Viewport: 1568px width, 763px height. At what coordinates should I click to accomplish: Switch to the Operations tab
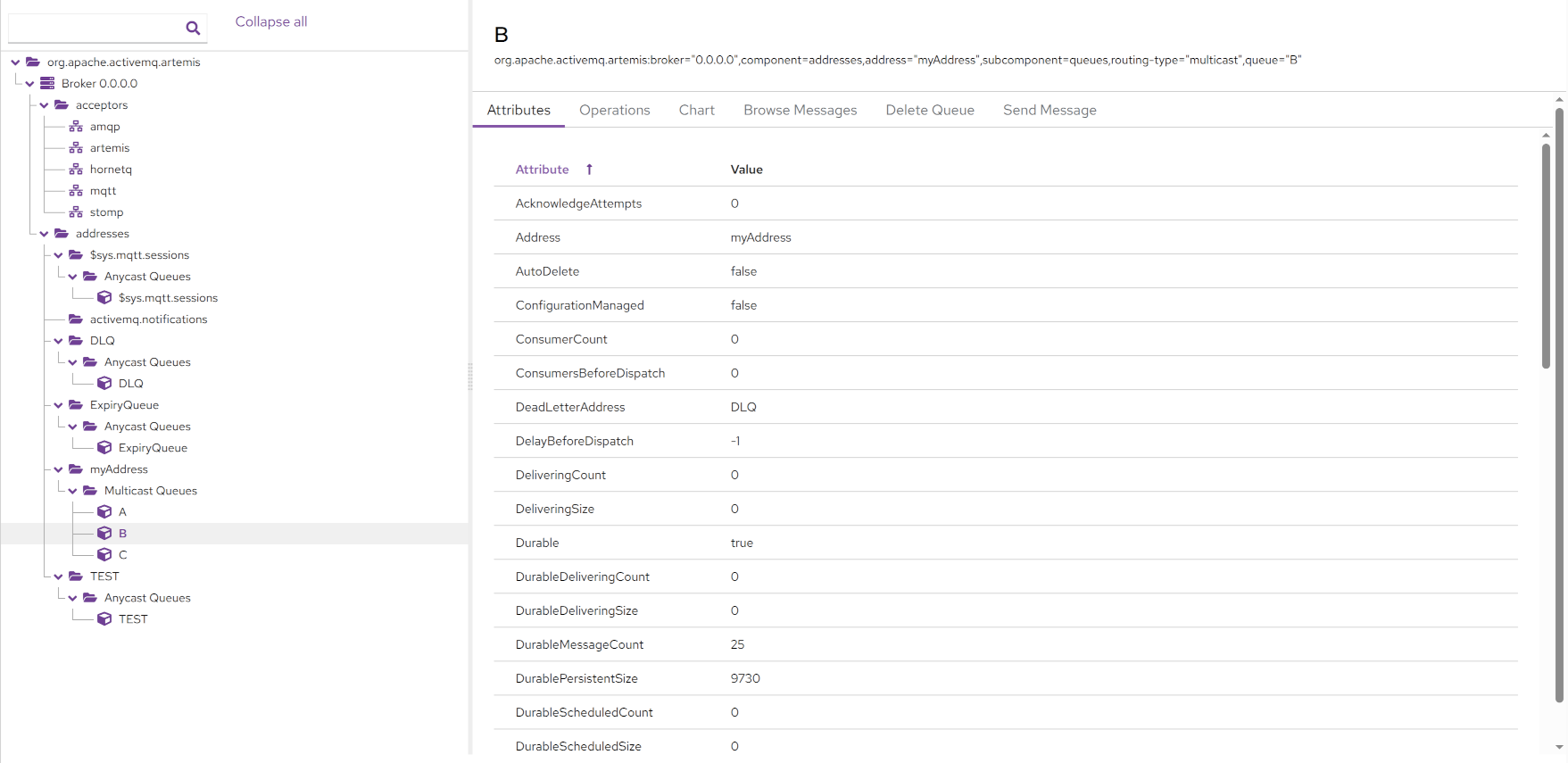click(614, 110)
